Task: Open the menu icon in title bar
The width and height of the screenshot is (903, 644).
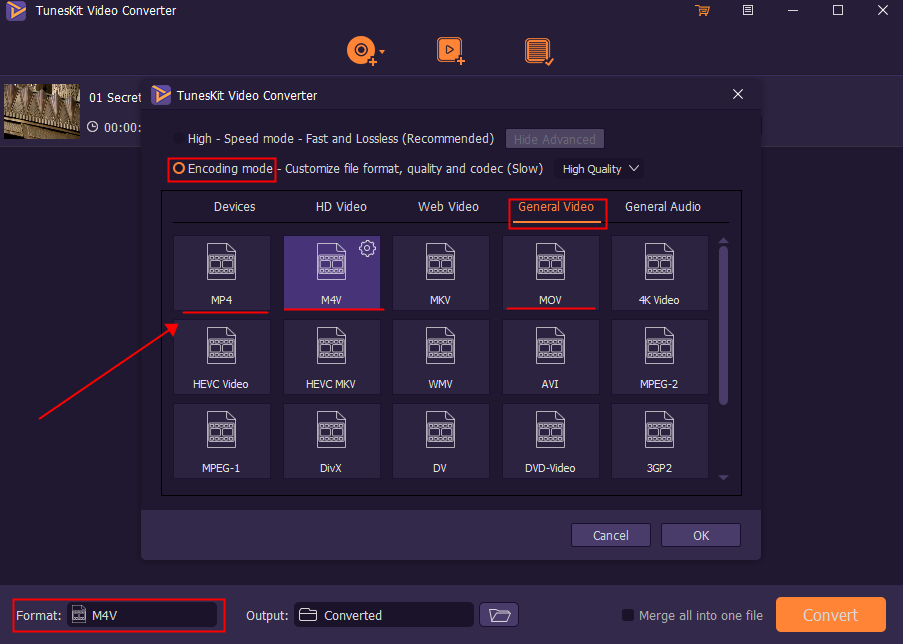Action: 748,10
